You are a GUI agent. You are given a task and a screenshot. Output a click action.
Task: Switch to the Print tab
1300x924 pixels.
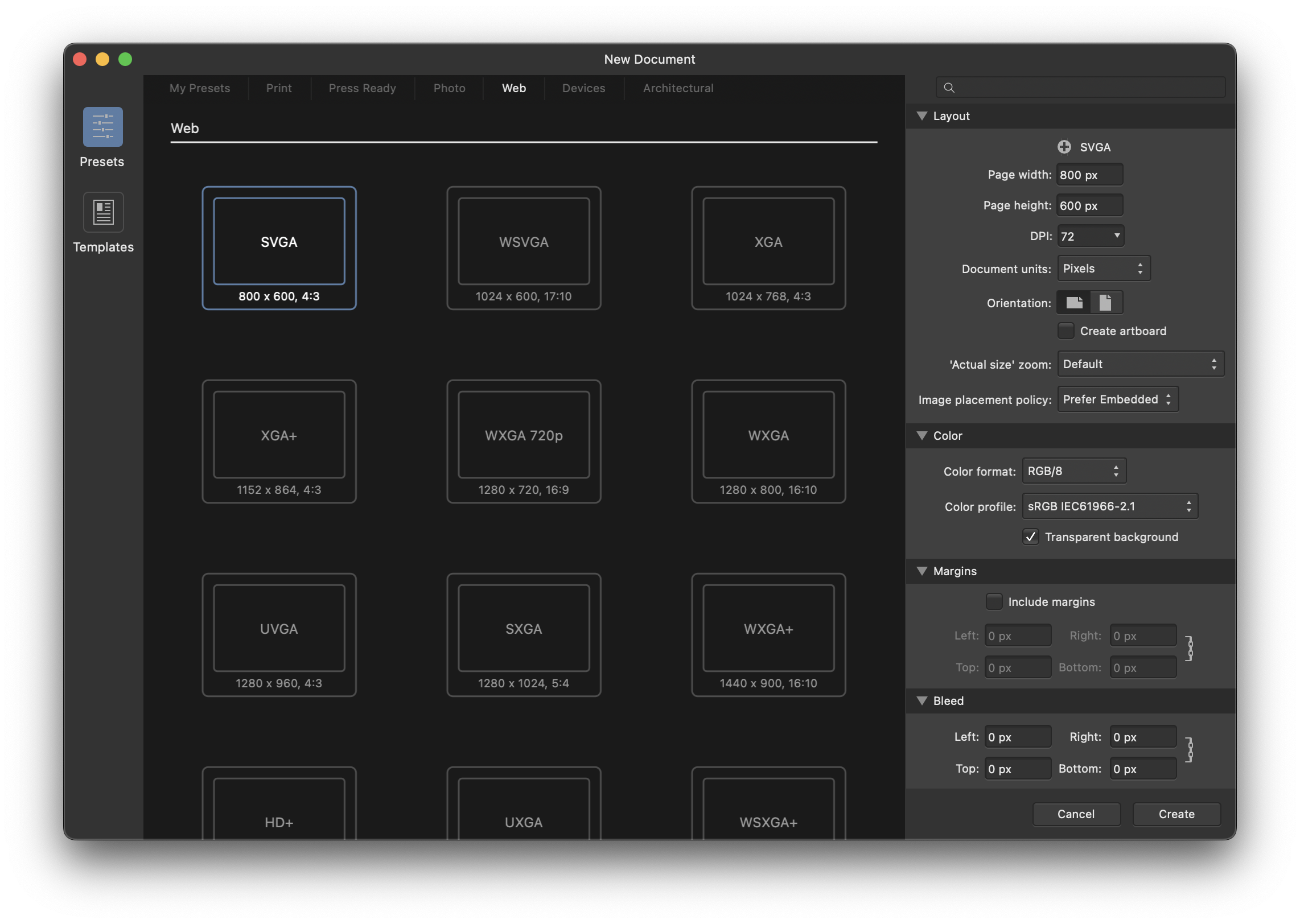point(279,88)
